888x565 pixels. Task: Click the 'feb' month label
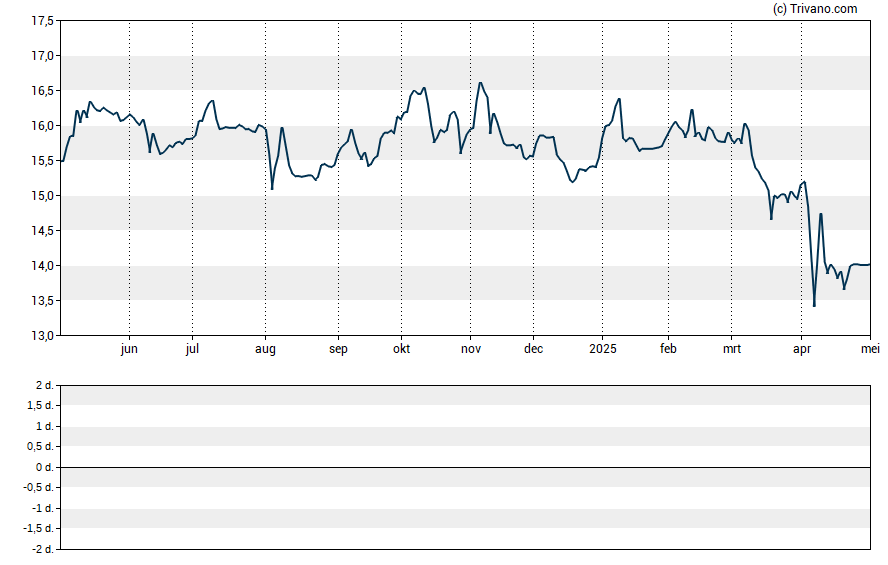[x=668, y=349]
